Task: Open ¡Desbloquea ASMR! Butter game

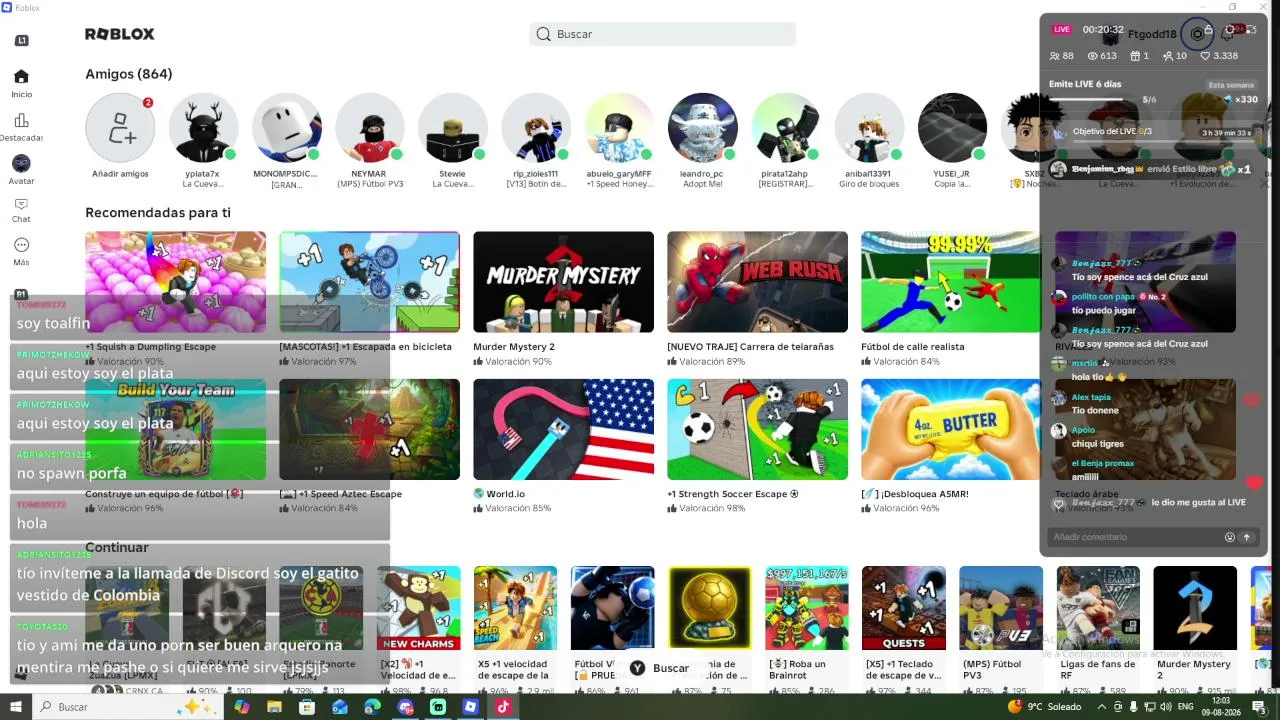Action: click(951, 429)
